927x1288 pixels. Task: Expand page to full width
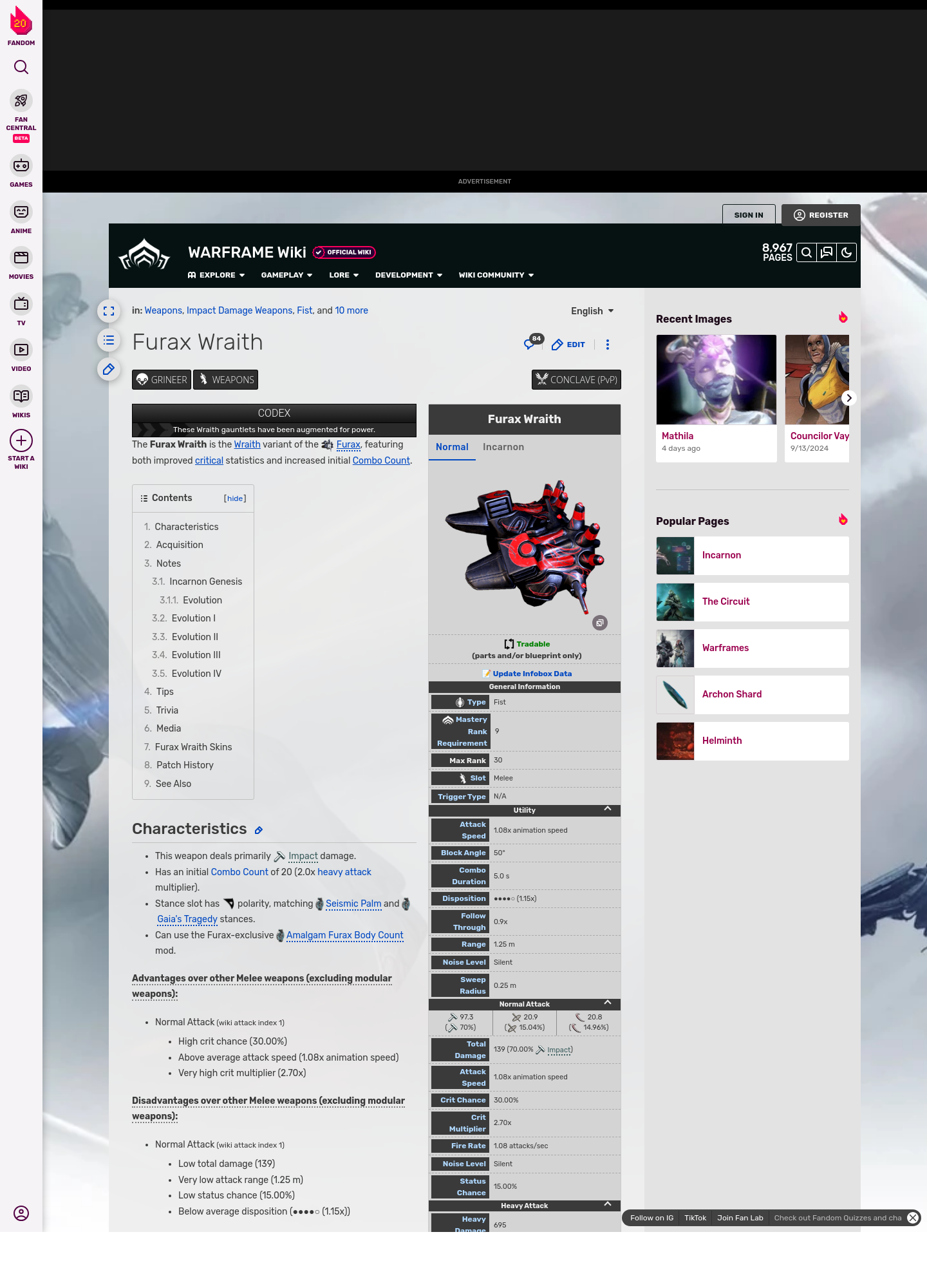pyautogui.click(x=109, y=311)
